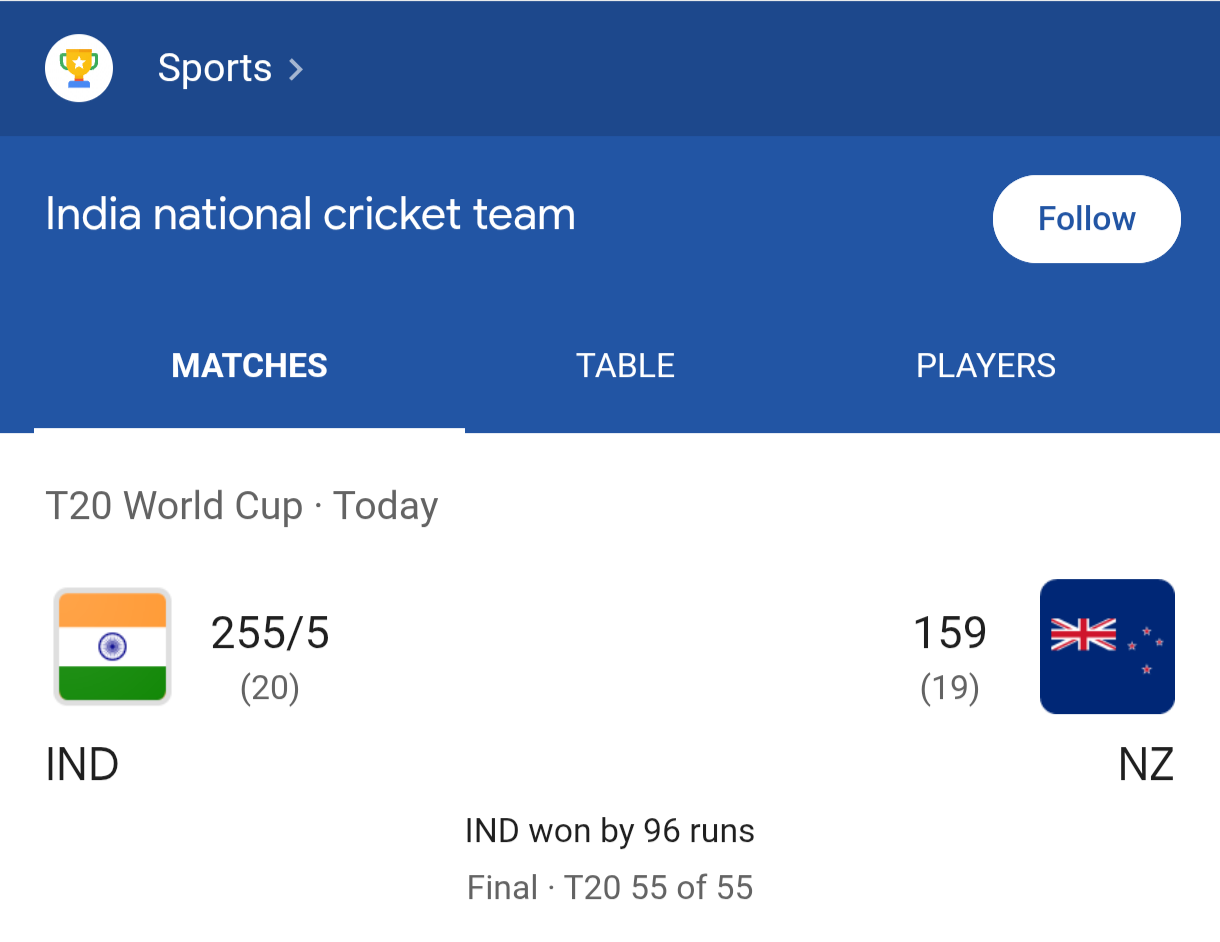Switch to the TABLE tab
Viewport: 1220px width, 942px height.
click(x=625, y=366)
